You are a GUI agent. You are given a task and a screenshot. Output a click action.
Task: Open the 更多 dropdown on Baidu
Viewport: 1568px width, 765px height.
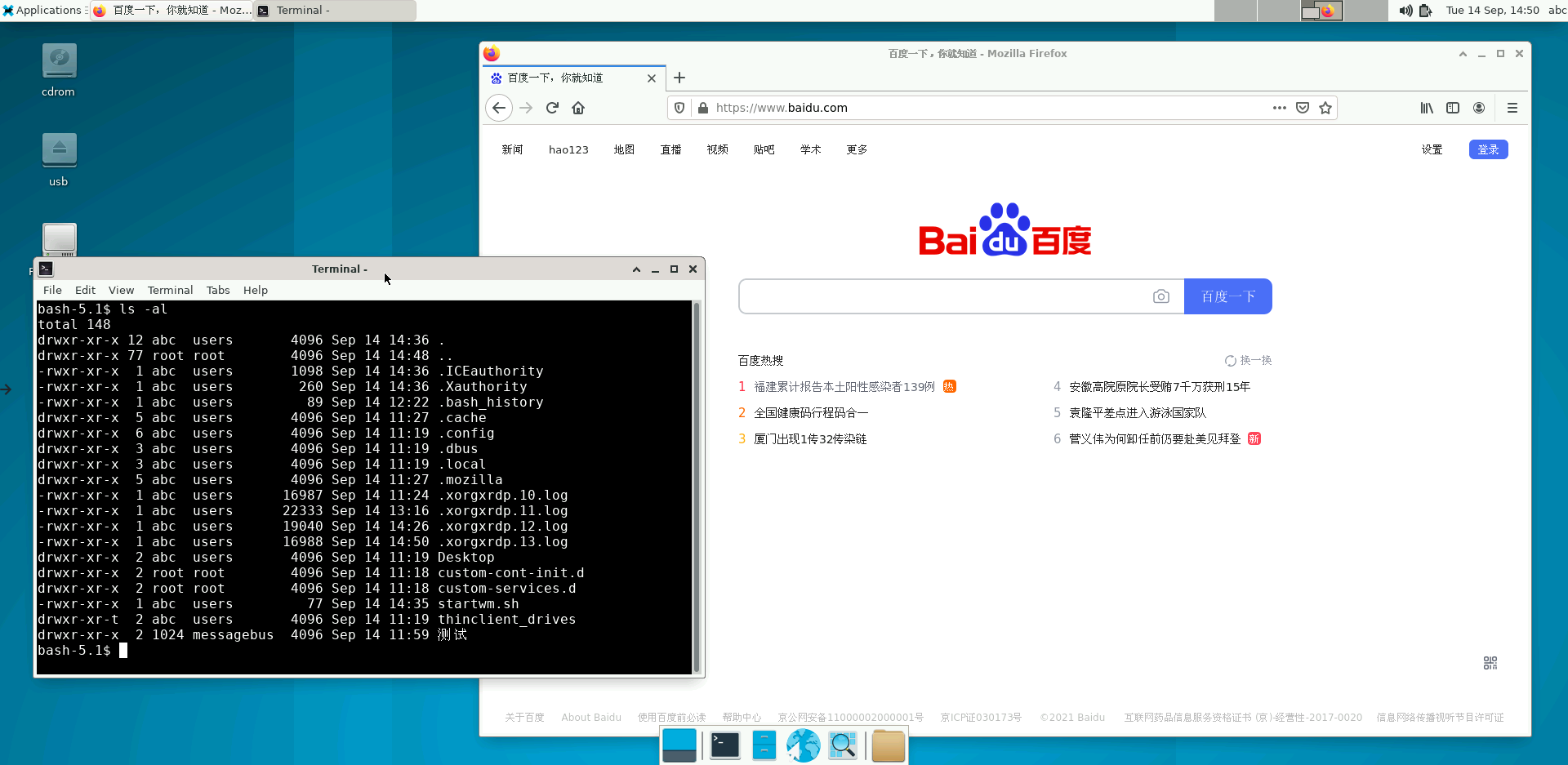point(856,149)
